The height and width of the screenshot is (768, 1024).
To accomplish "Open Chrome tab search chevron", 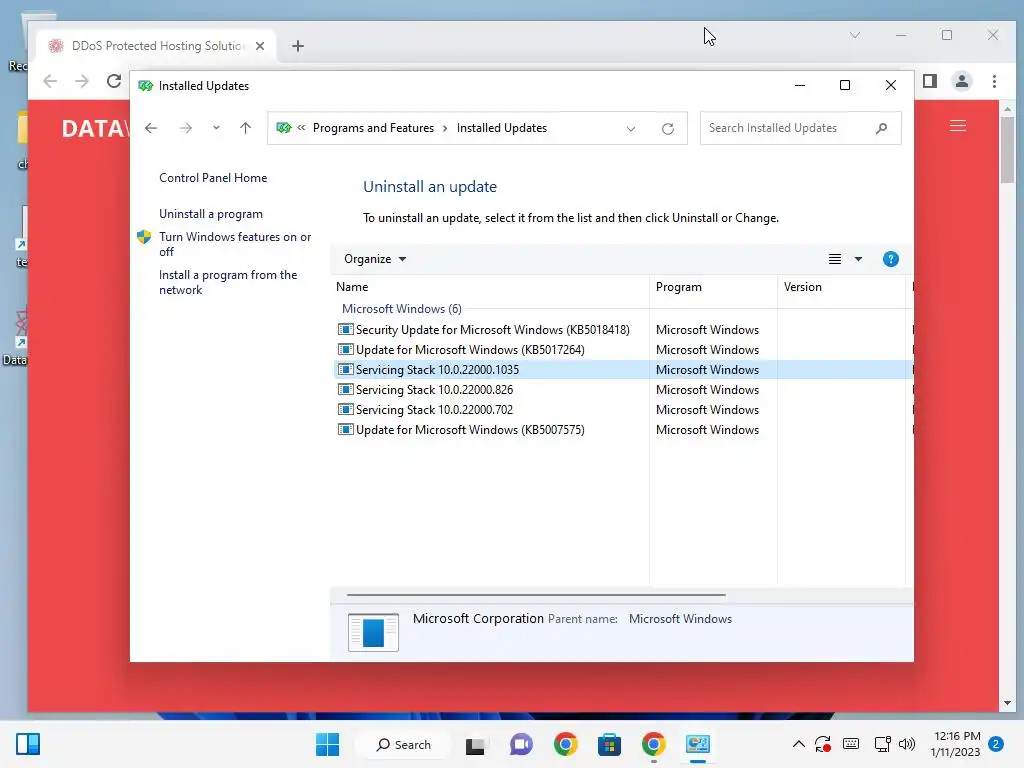I will pos(855,35).
